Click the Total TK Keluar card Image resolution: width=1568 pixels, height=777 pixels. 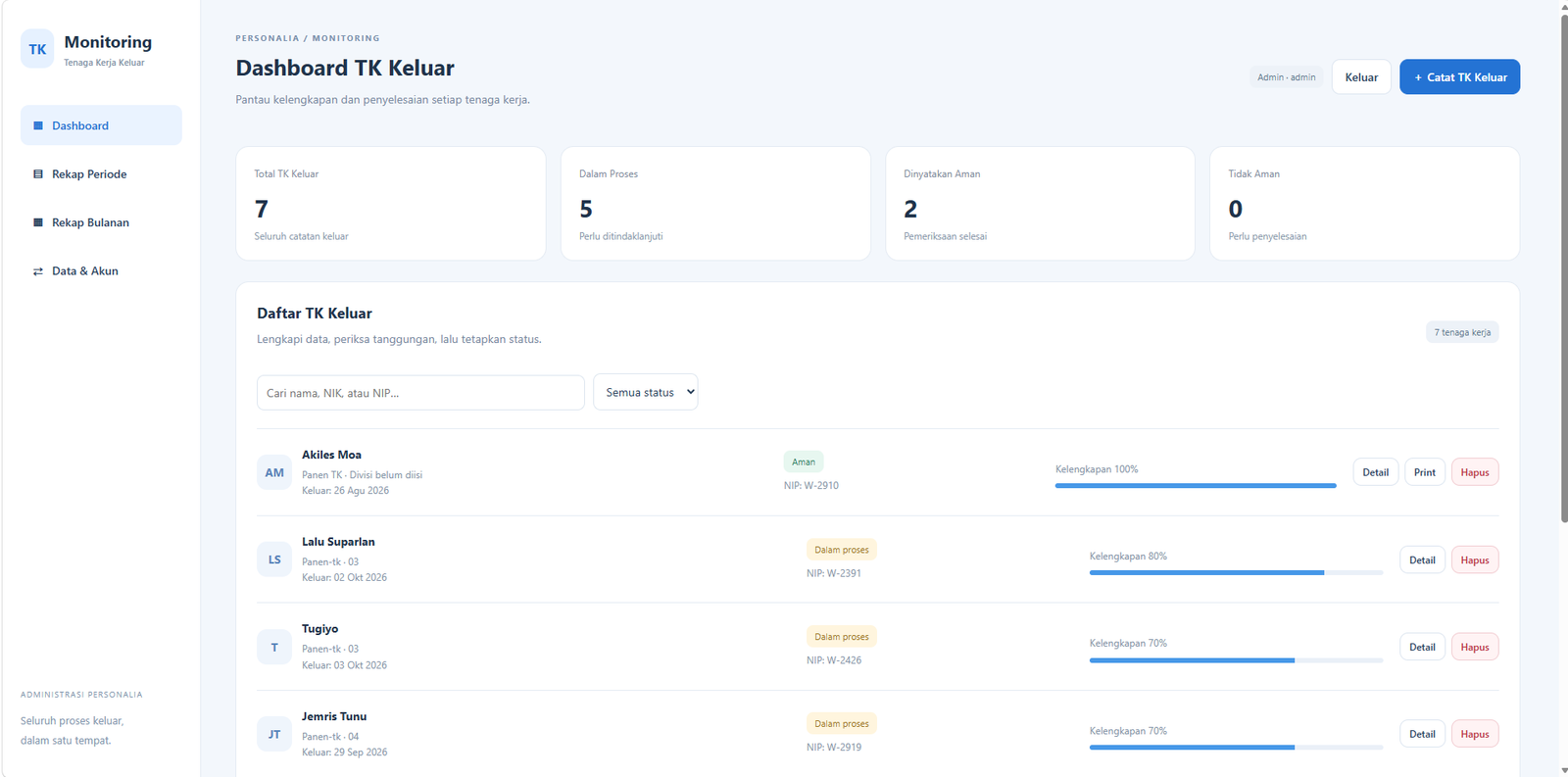click(391, 204)
